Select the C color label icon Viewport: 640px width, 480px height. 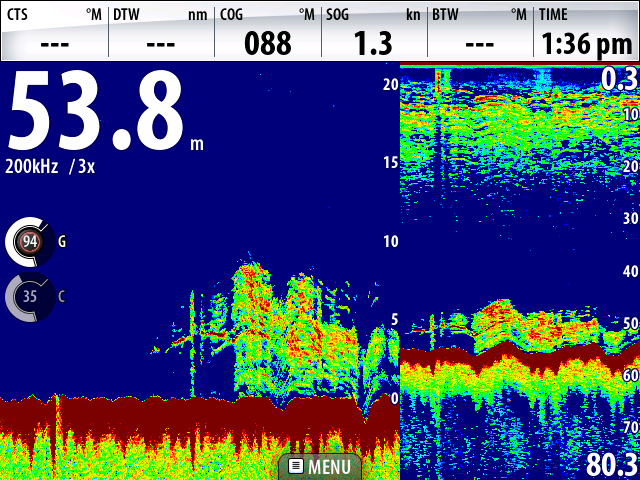[x=62, y=296]
